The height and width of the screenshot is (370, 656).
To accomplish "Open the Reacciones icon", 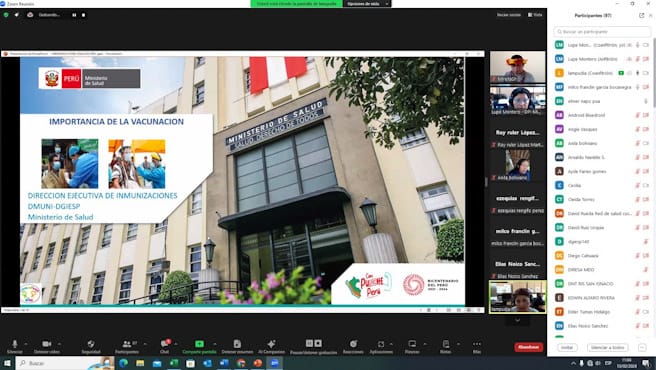I will (x=353, y=344).
